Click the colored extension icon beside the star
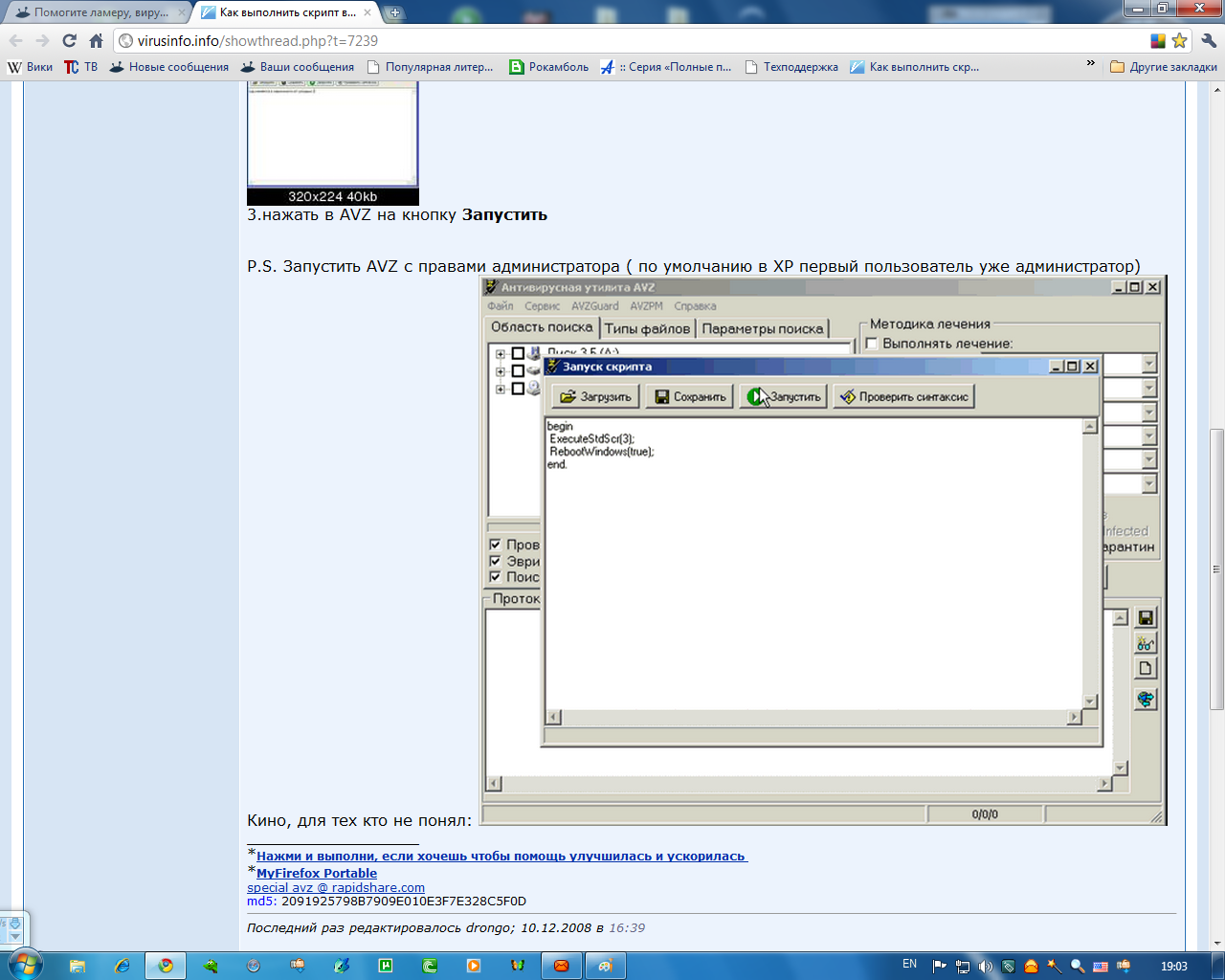This screenshot has height=980, width=1225. 1158,40
